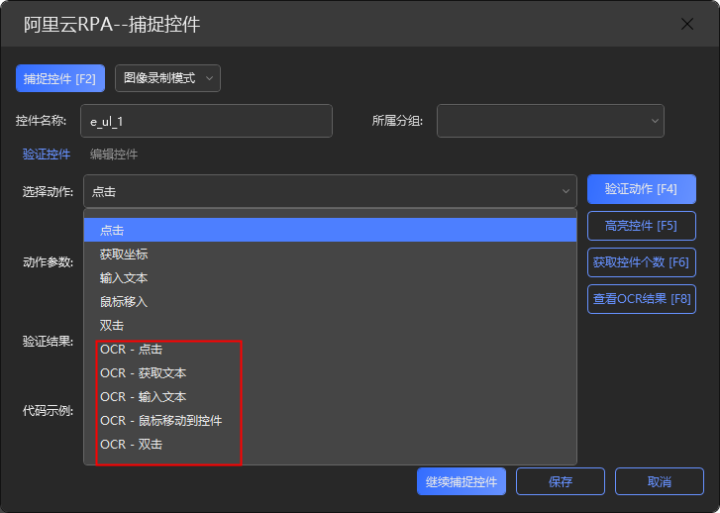Click 高亮控件 [F5] button
The height and width of the screenshot is (513, 720).
(x=641, y=225)
